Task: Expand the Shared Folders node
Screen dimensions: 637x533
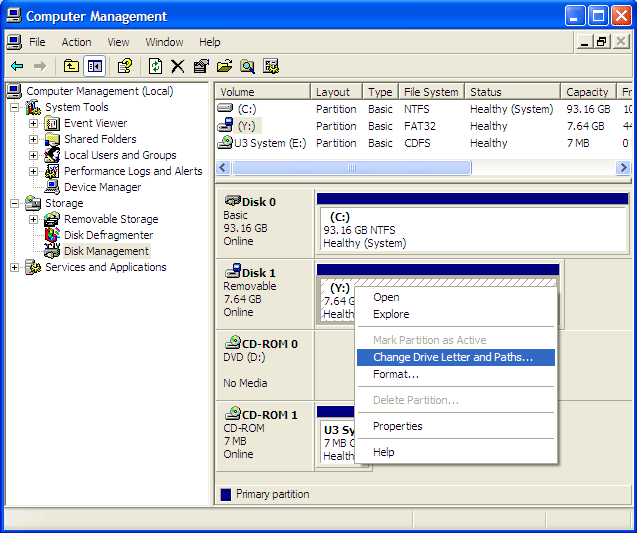Action: [33, 139]
